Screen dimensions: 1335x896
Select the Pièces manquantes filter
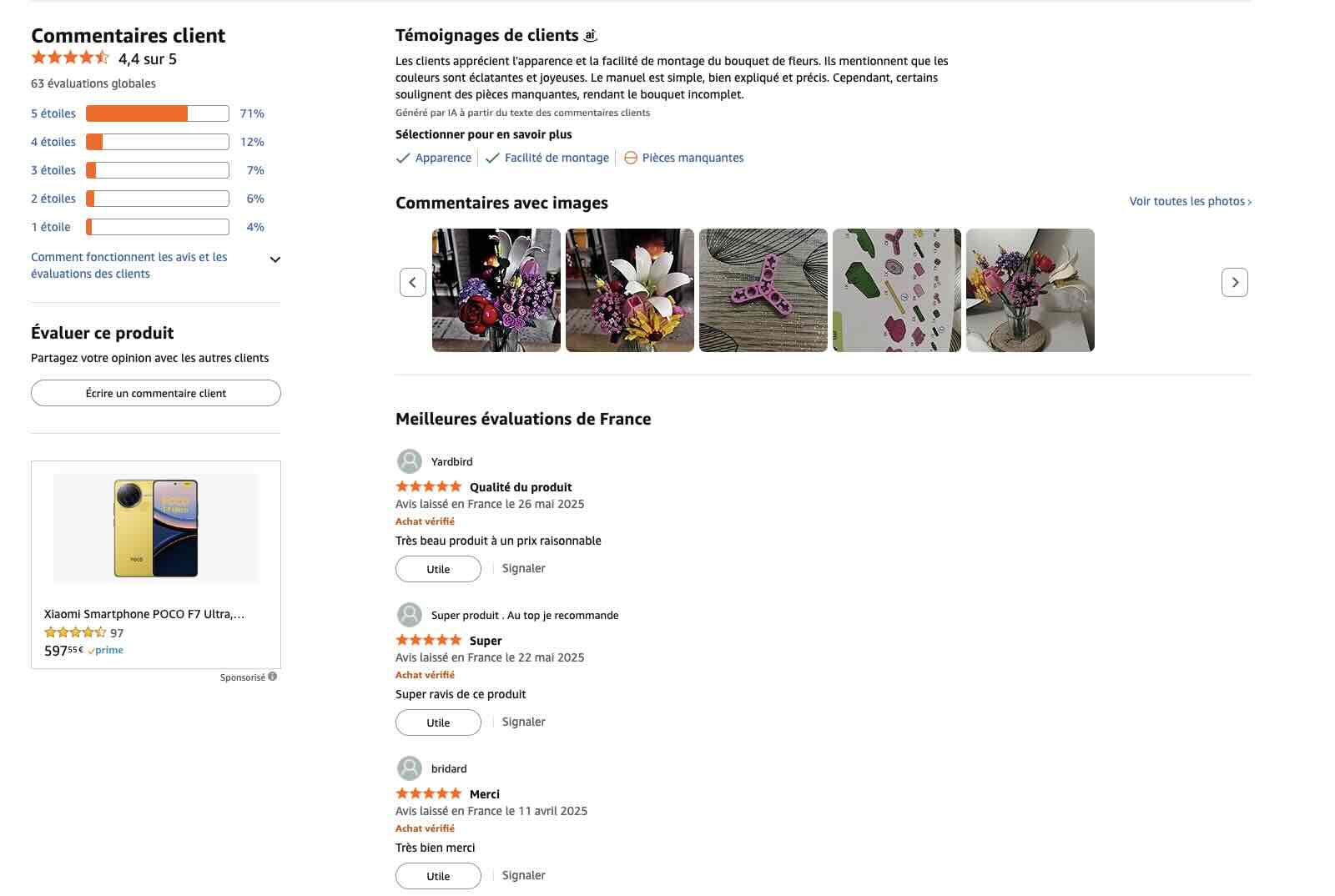point(684,158)
